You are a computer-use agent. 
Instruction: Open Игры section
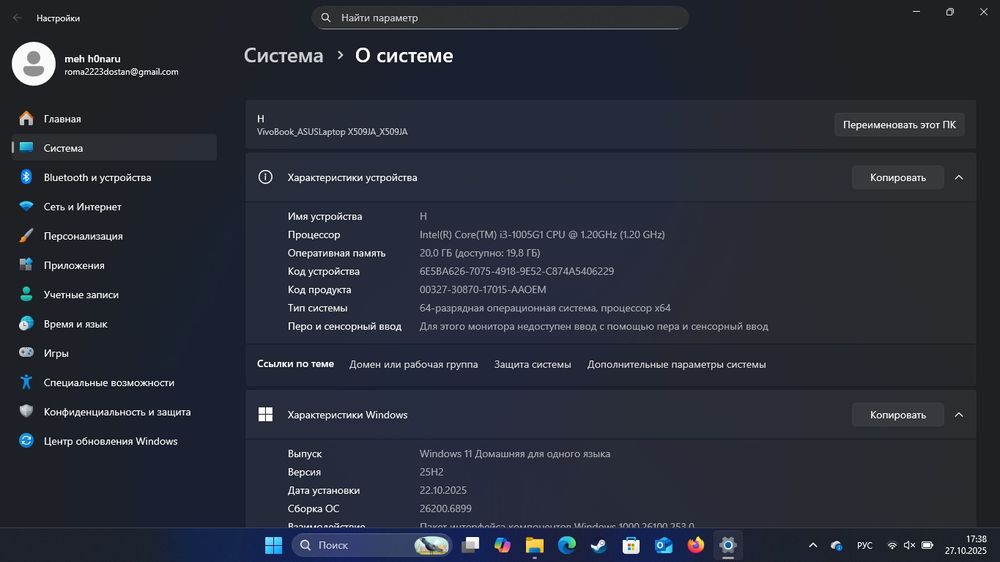tap(115, 353)
